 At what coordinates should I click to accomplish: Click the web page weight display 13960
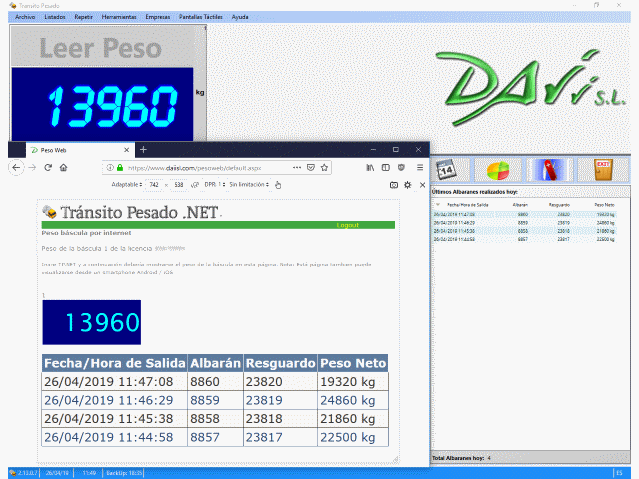(92, 322)
